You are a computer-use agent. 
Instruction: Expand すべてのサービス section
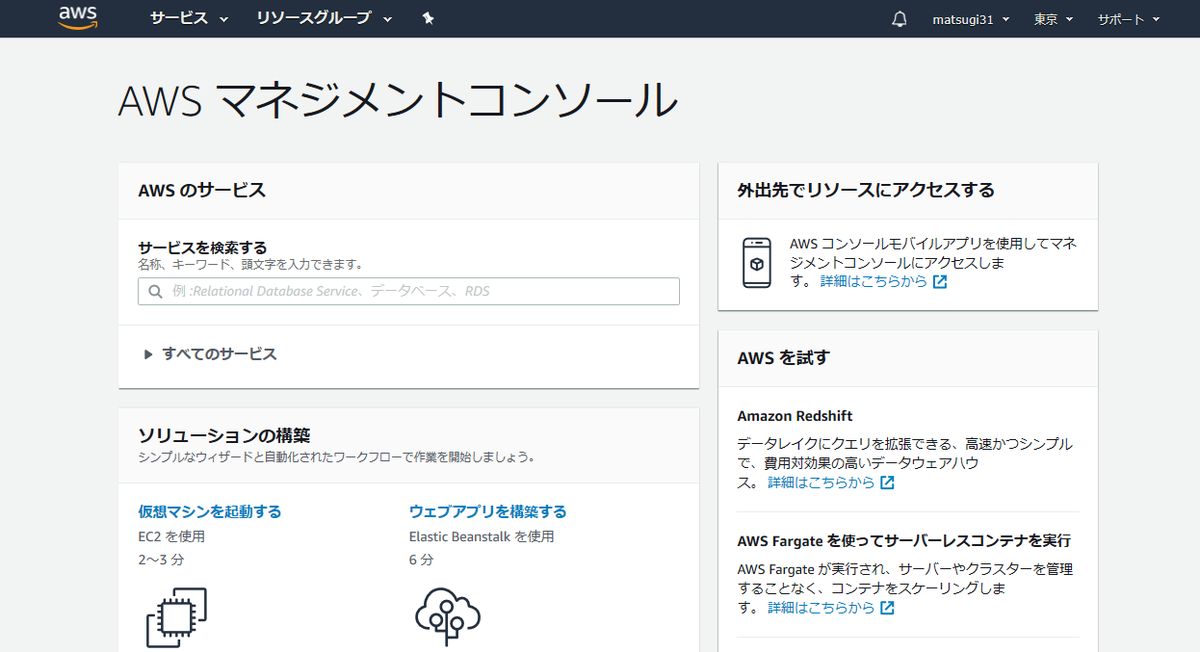pyautogui.click(x=210, y=354)
